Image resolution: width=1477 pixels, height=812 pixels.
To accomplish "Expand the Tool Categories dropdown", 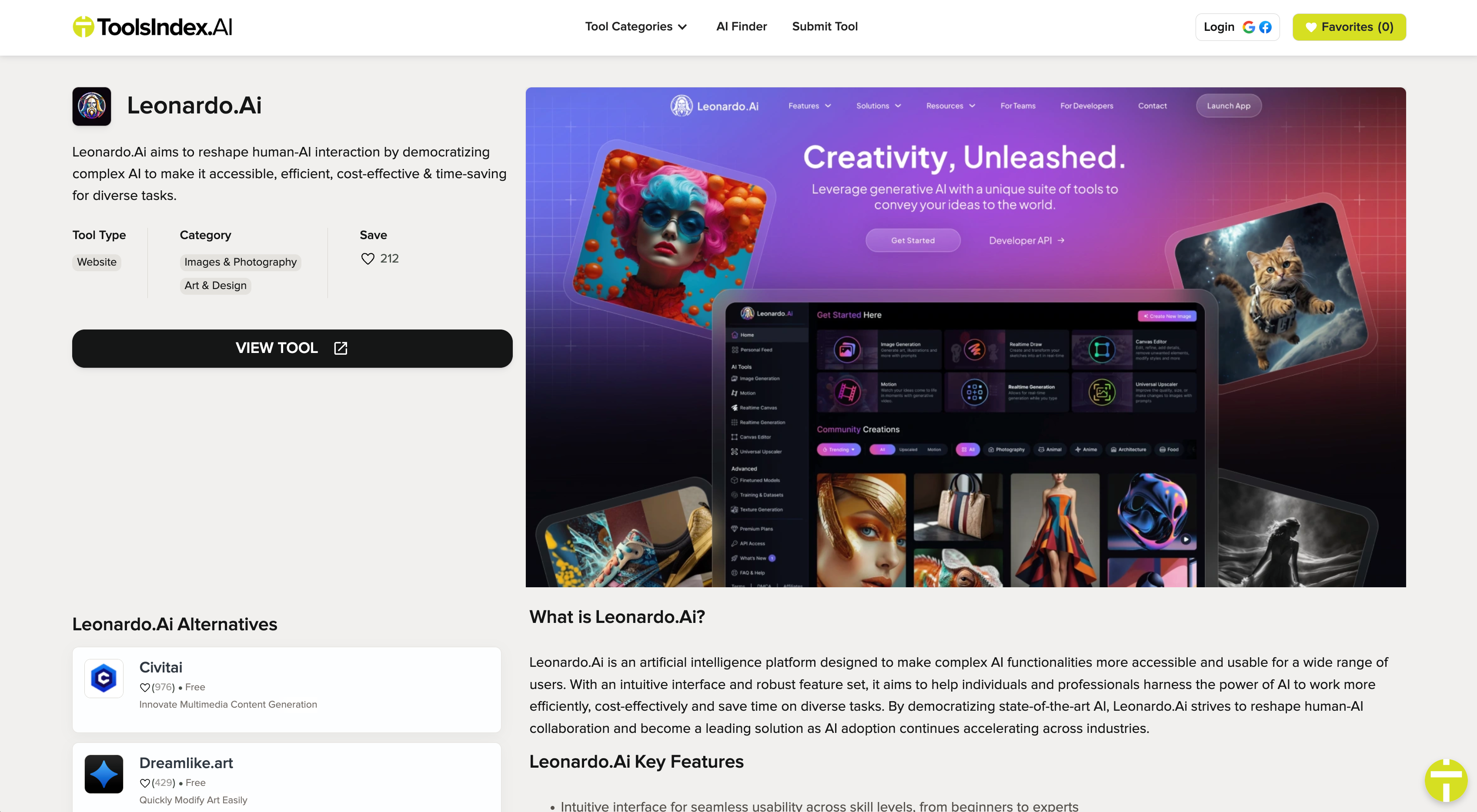I will [635, 27].
